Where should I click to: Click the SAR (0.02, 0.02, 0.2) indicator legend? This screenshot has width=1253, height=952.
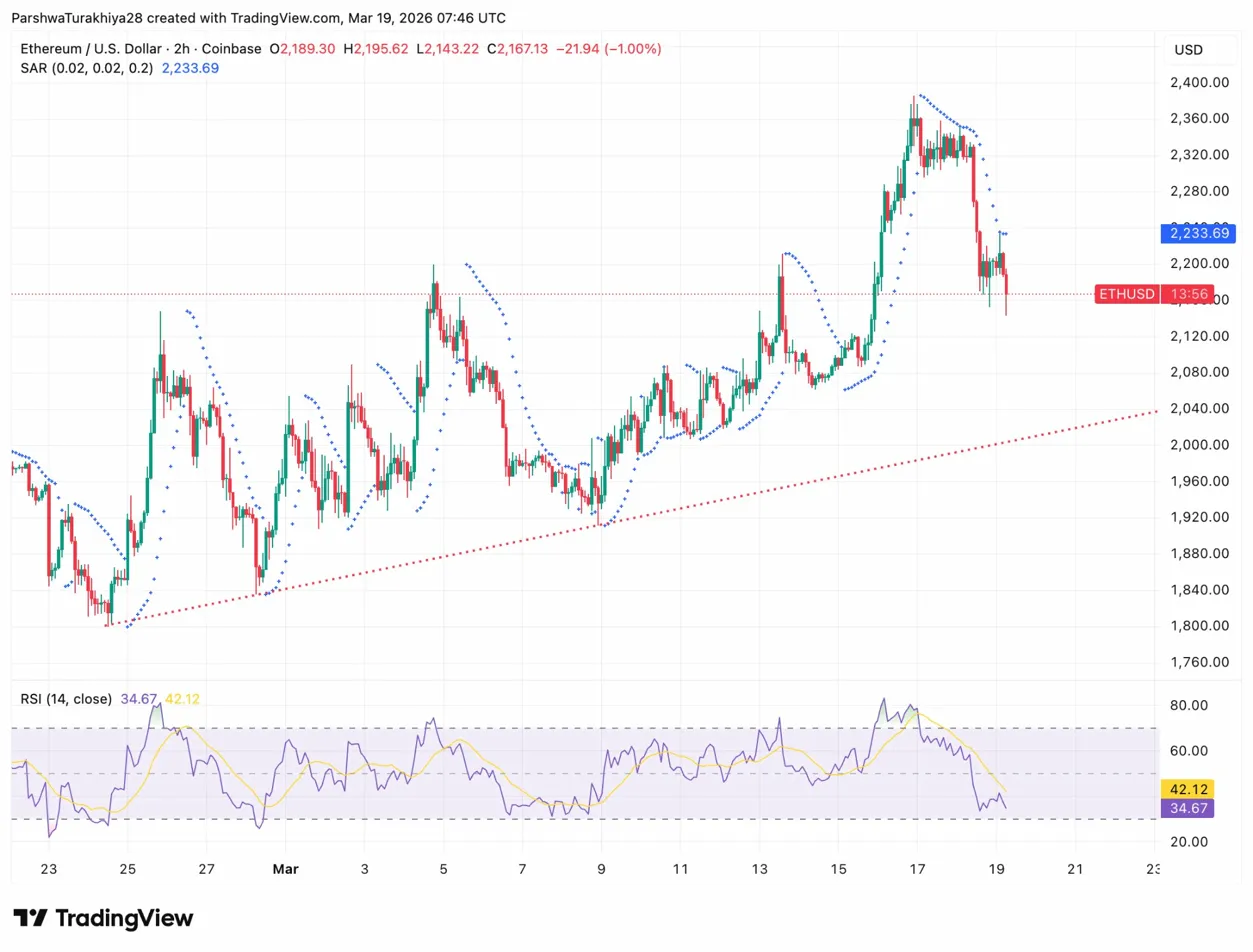click(x=85, y=68)
